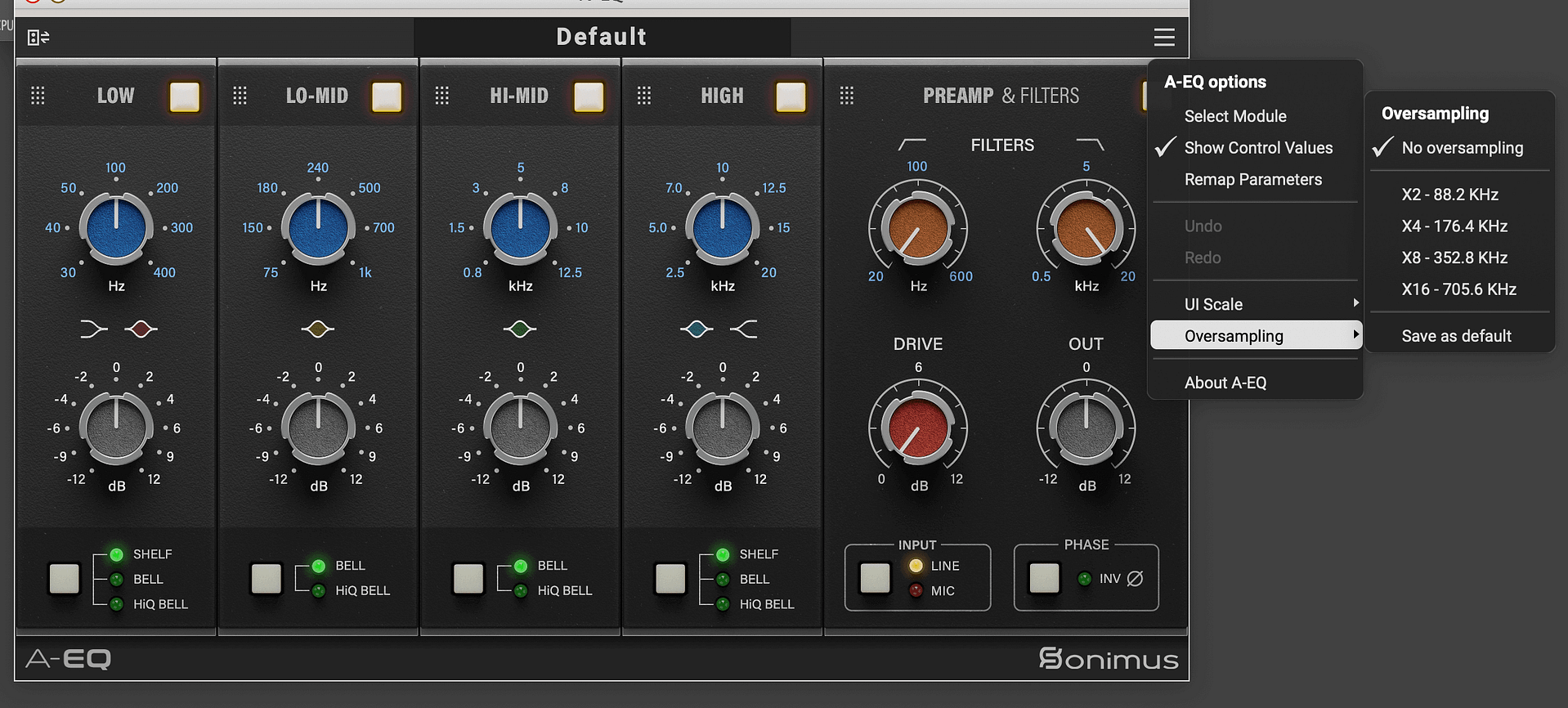Select Remap Parameters from options menu

(x=1252, y=179)
